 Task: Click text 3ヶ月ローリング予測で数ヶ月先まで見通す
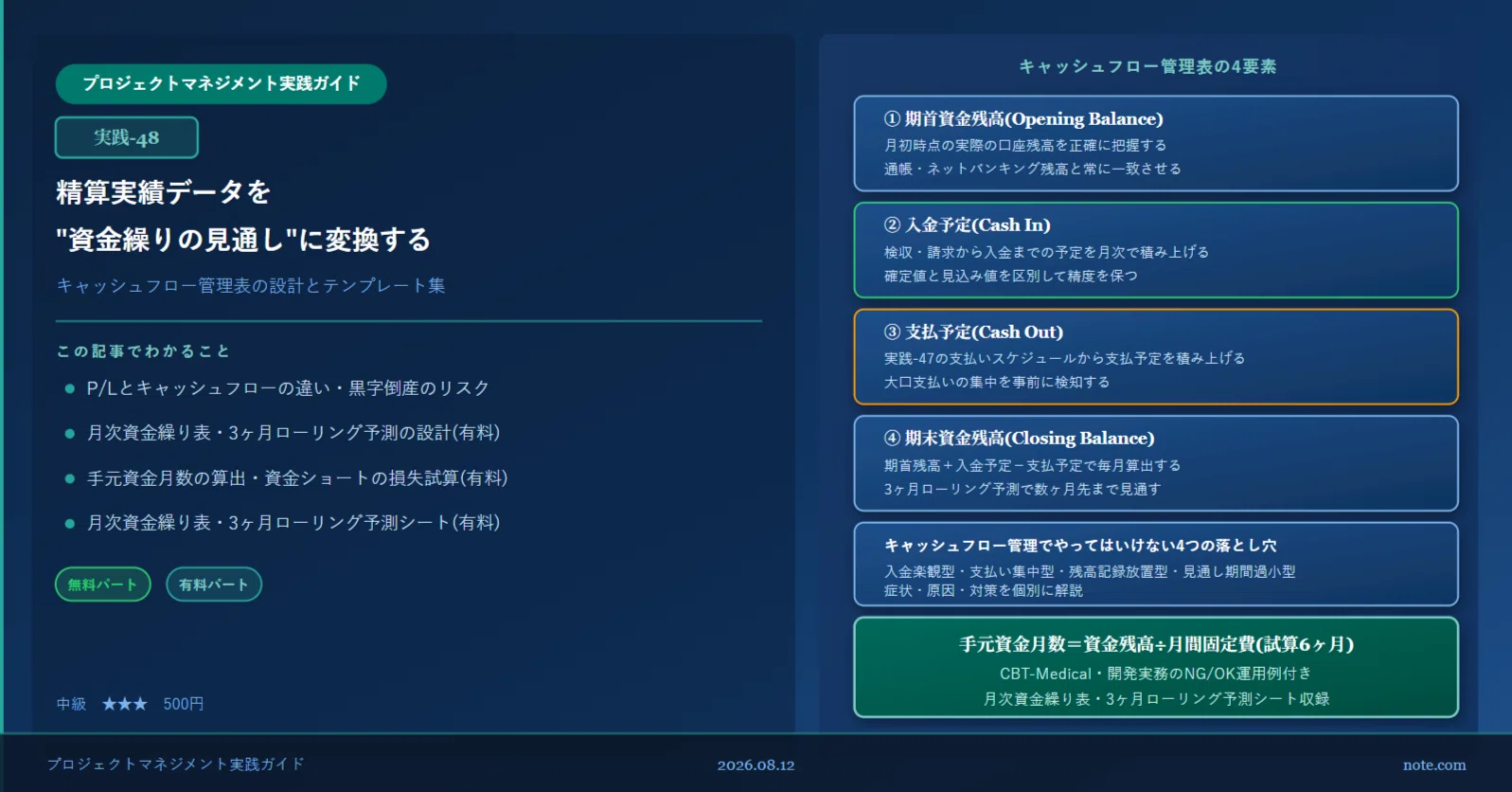click(1023, 489)
